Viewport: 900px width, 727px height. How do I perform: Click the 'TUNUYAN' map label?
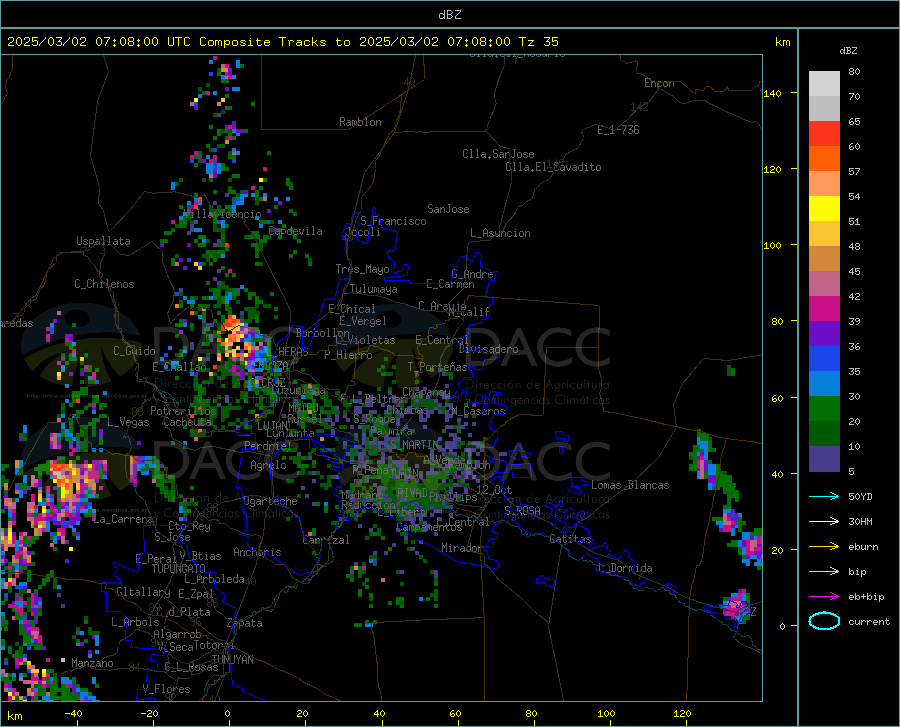point(232,660)
